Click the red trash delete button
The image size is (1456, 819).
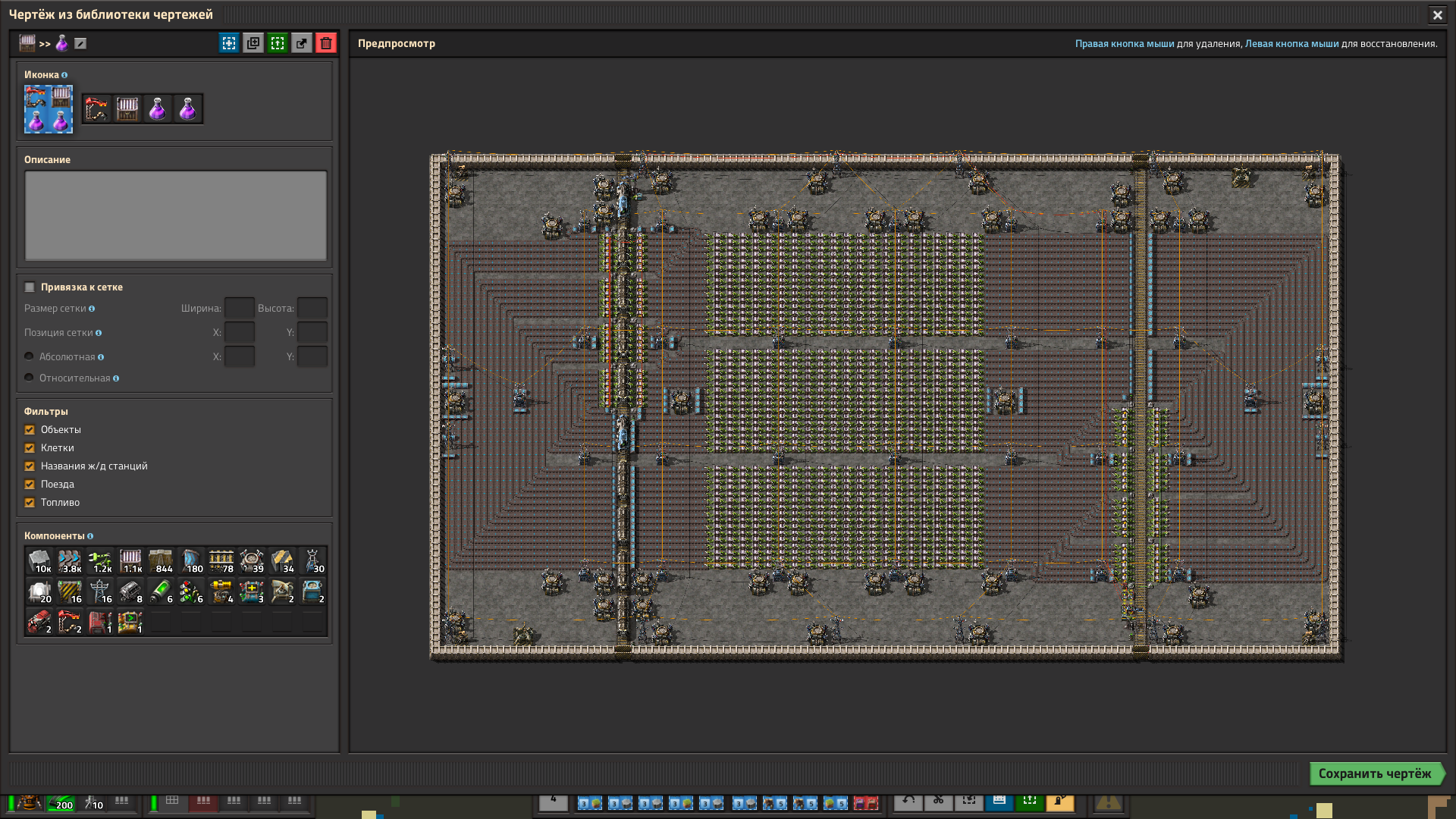(x=326, y=43)
